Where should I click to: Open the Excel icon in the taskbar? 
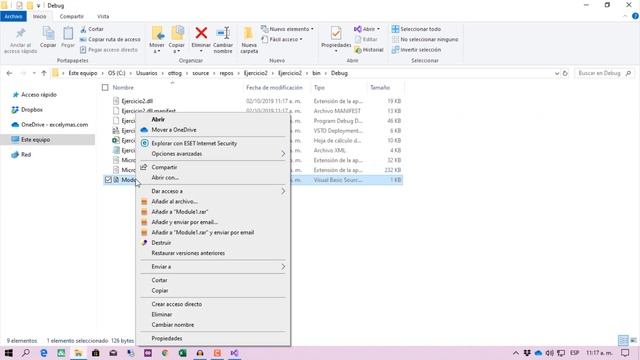point(182,353)
